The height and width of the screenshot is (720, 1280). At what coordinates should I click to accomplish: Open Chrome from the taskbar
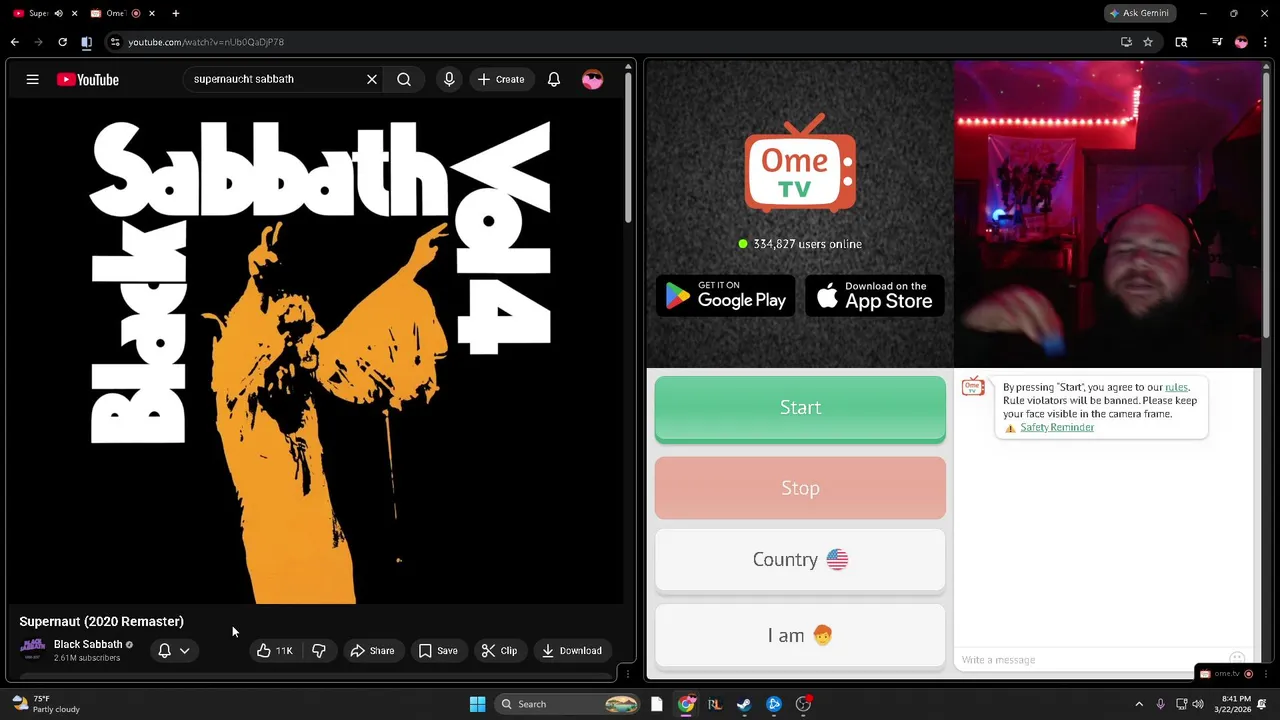[x=686, y=704]
